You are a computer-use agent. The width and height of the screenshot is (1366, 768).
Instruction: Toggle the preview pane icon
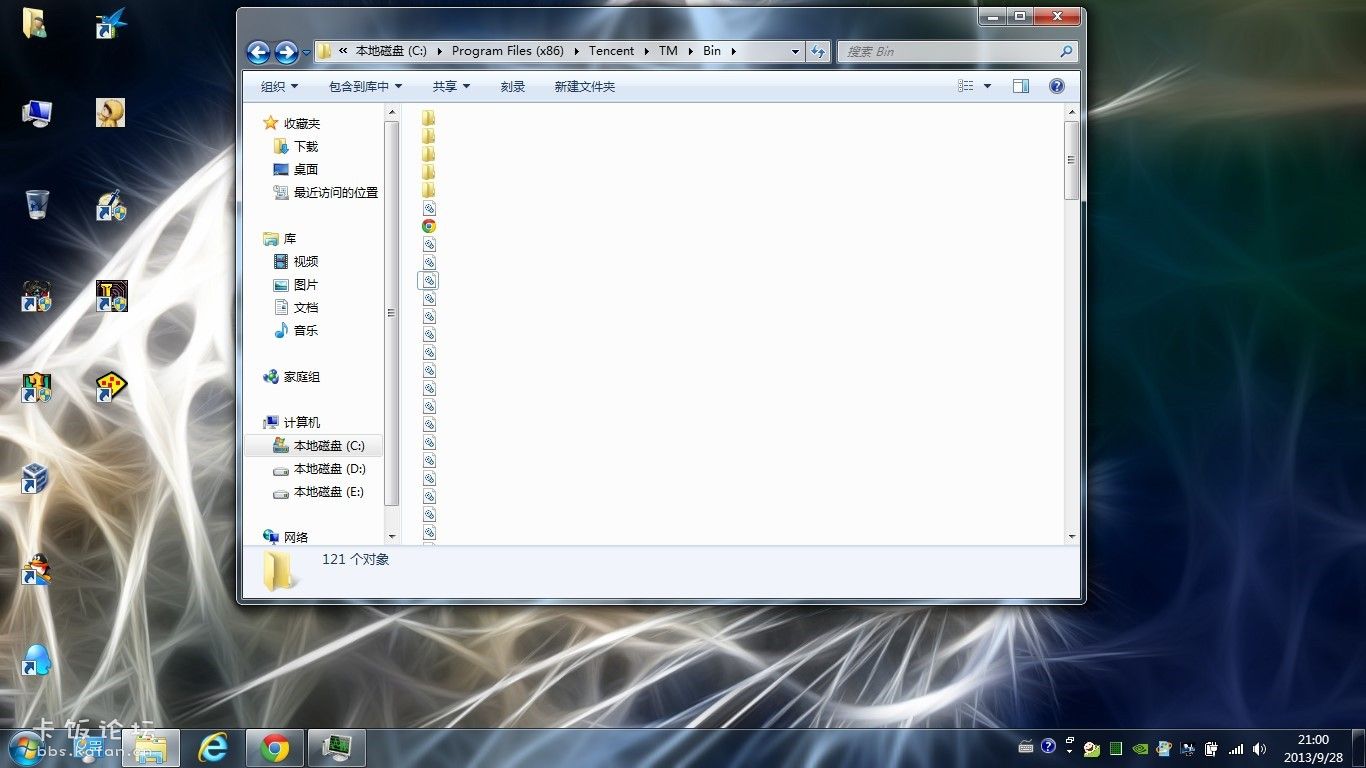click(x=1021, y=86)
